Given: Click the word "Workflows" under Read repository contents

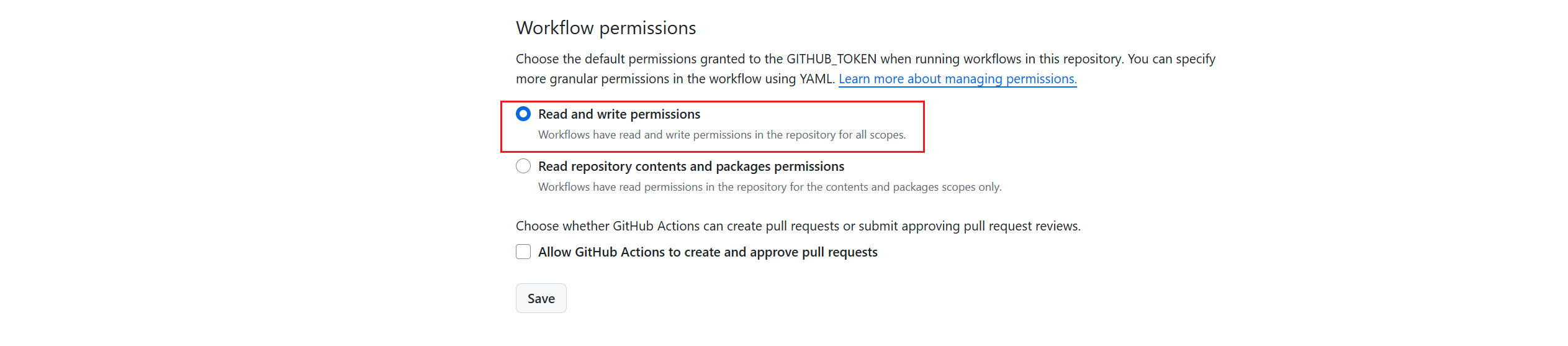Looking at the screenshot, I should click(x=564, y=187).
